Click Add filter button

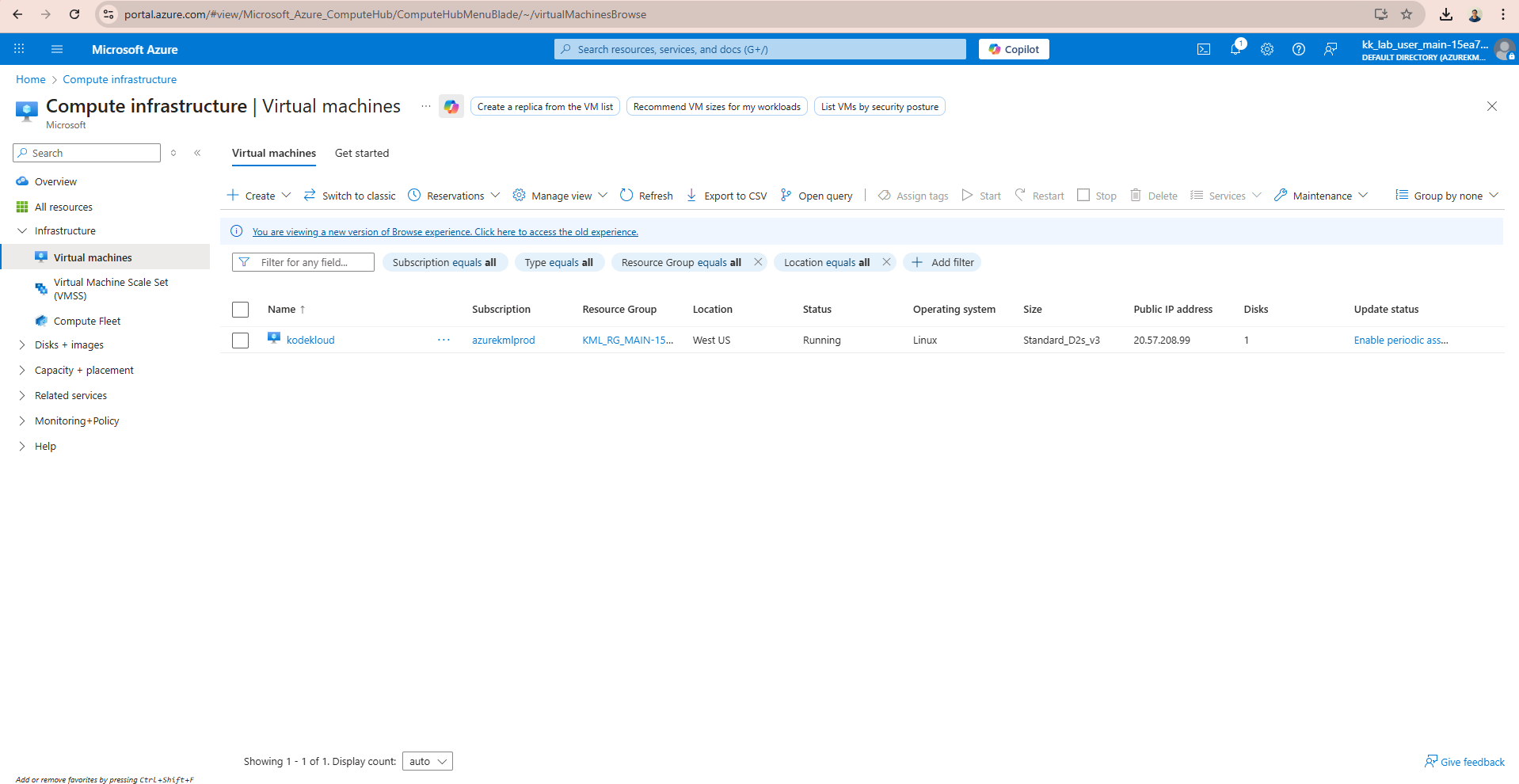point(942,262)
